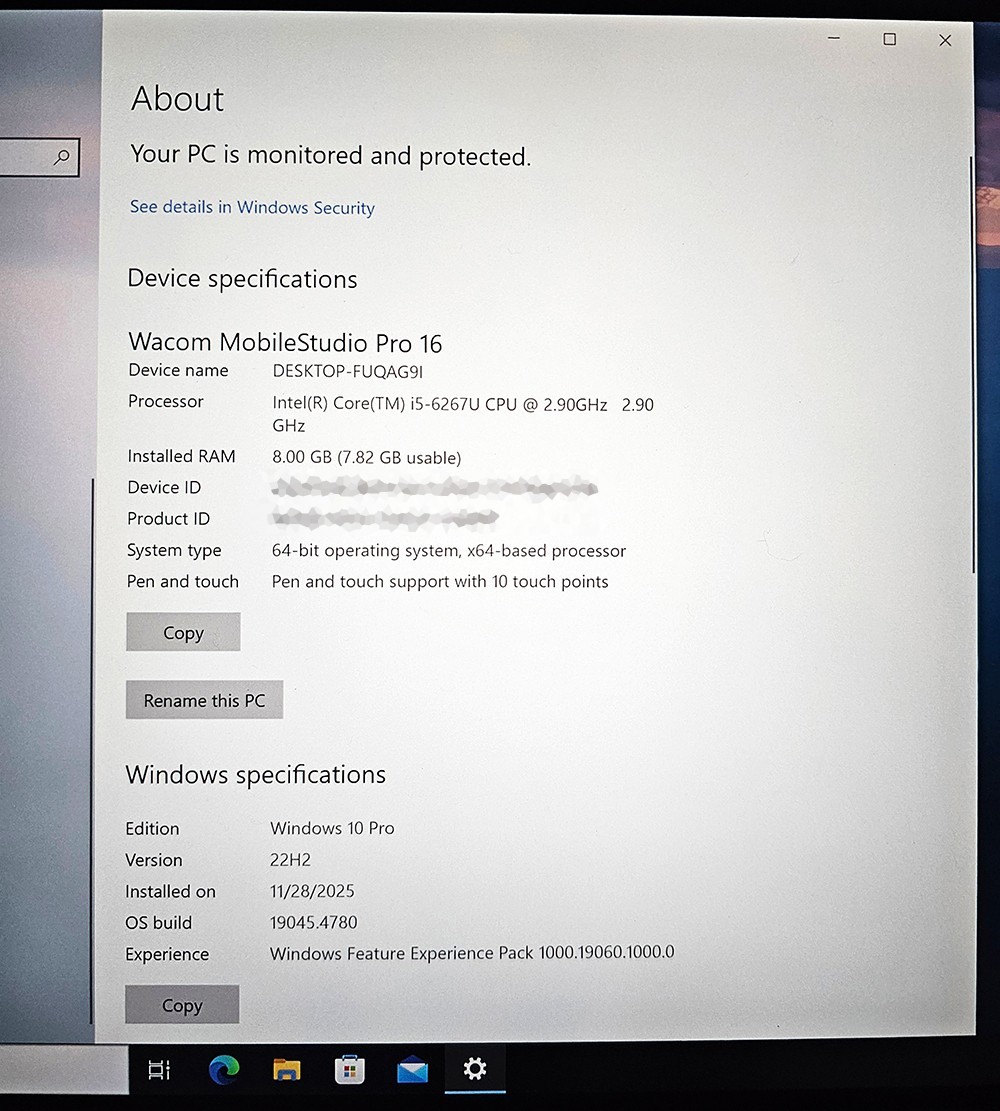
Task: Select the 8.00 GB installed RAM value
Action: 366,457
